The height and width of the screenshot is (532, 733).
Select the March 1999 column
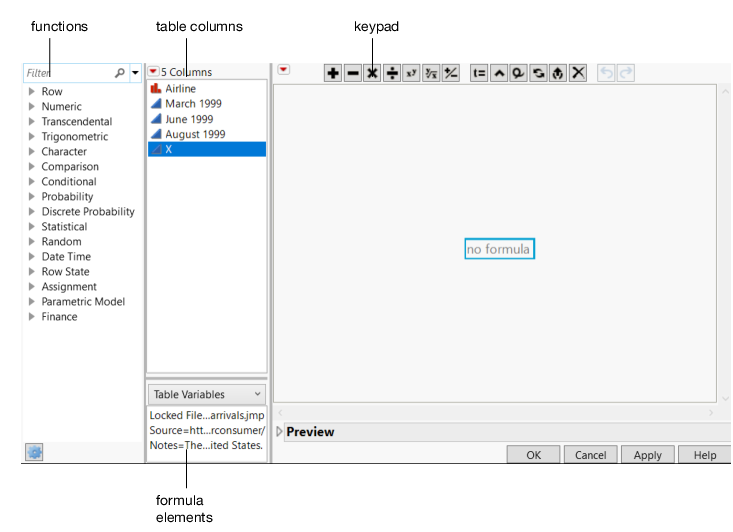tap(207, 104)
